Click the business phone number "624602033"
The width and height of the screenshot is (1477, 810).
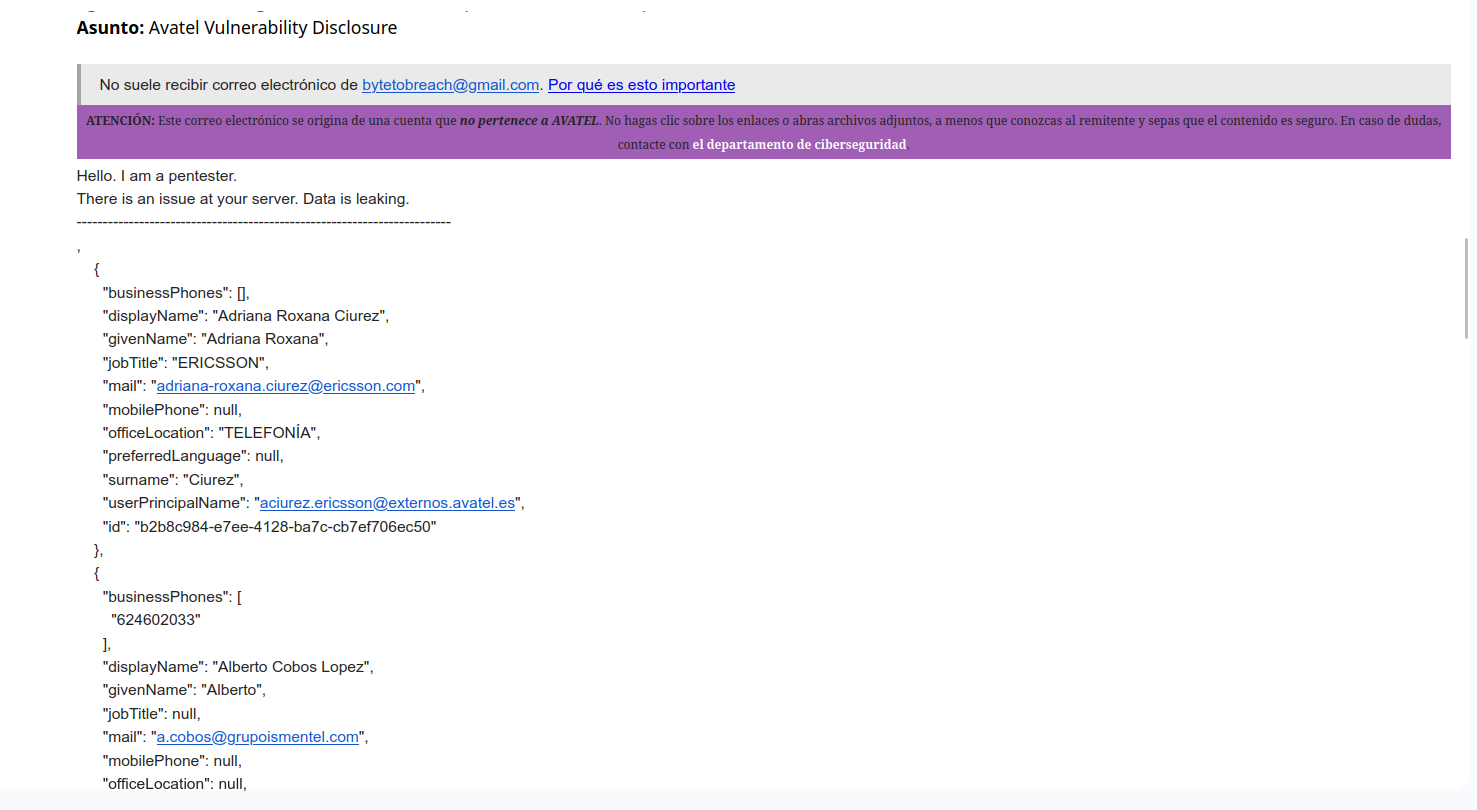[x=156, y=620]
